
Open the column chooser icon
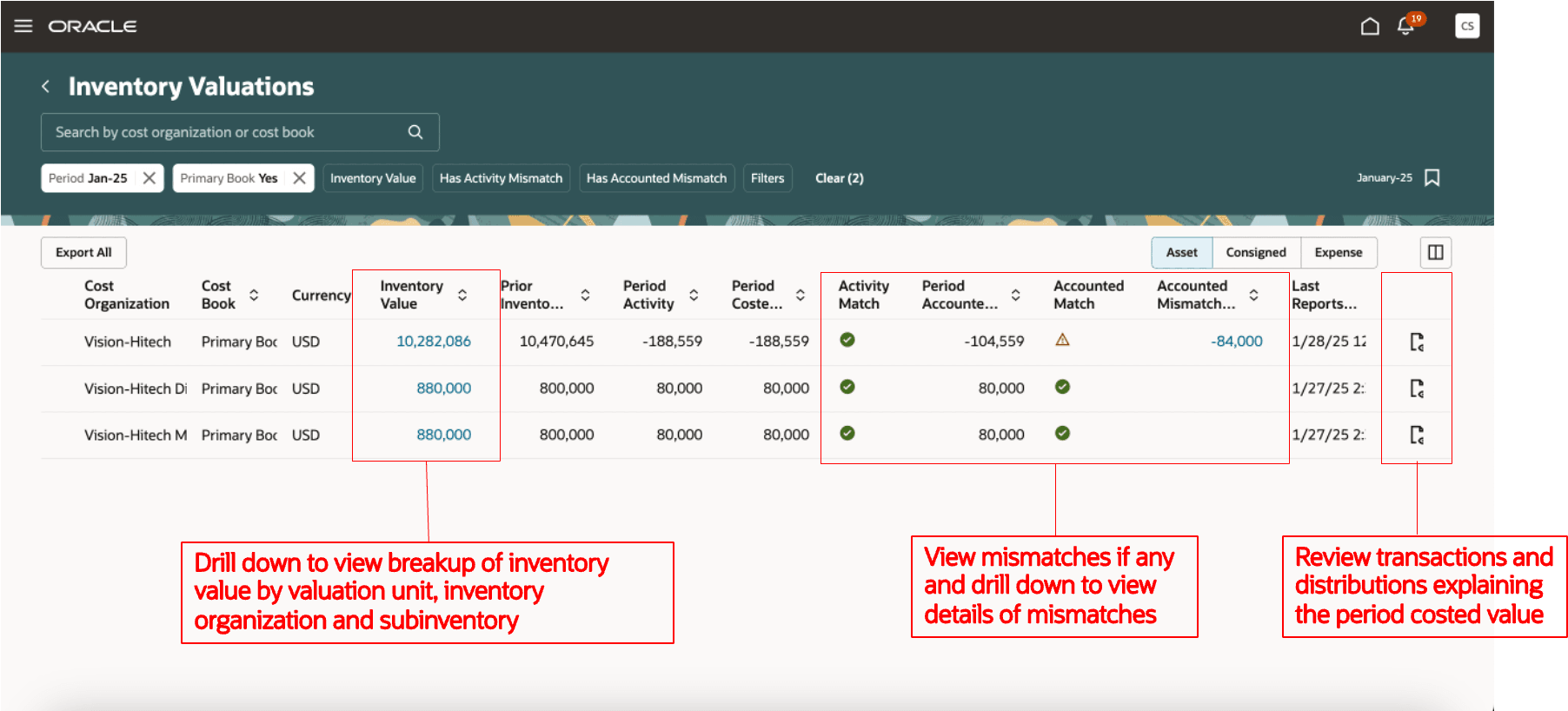coord(1436,252)
